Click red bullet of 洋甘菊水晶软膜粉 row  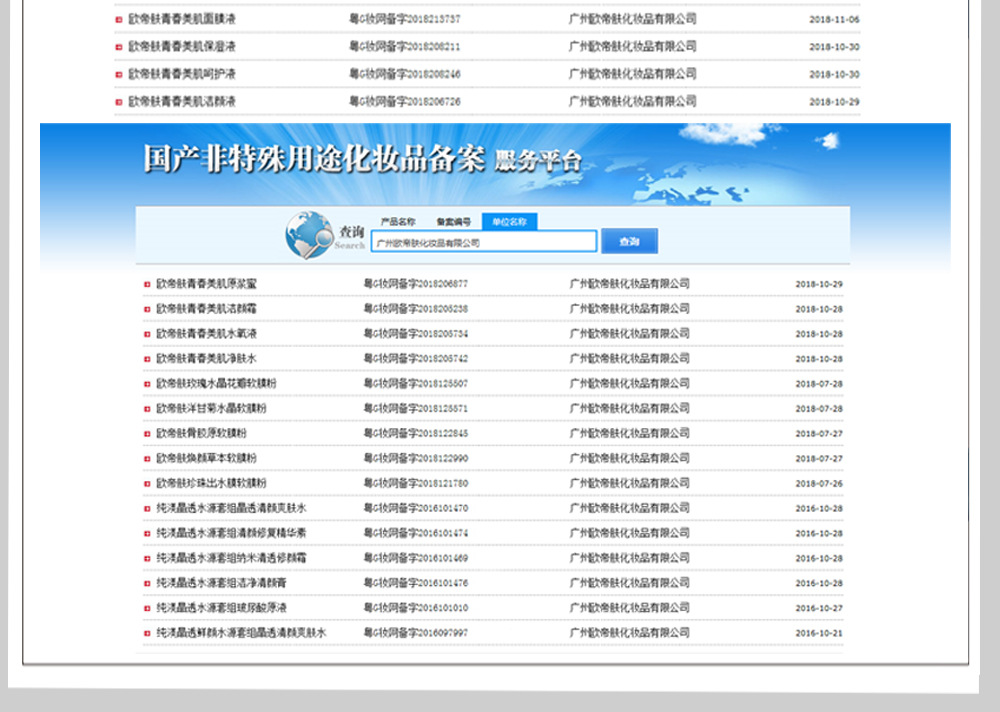(147, 409)
